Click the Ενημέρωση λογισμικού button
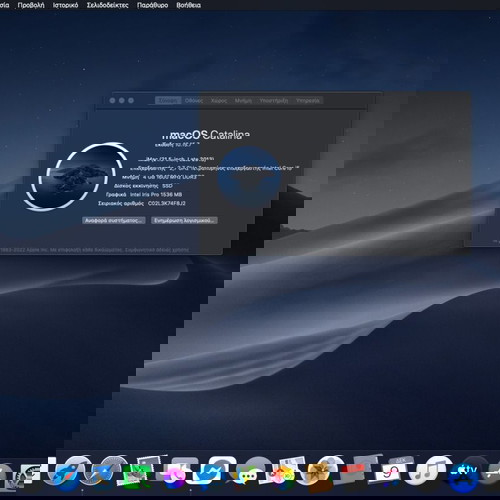500x500 pixels. tap(184, 220)
